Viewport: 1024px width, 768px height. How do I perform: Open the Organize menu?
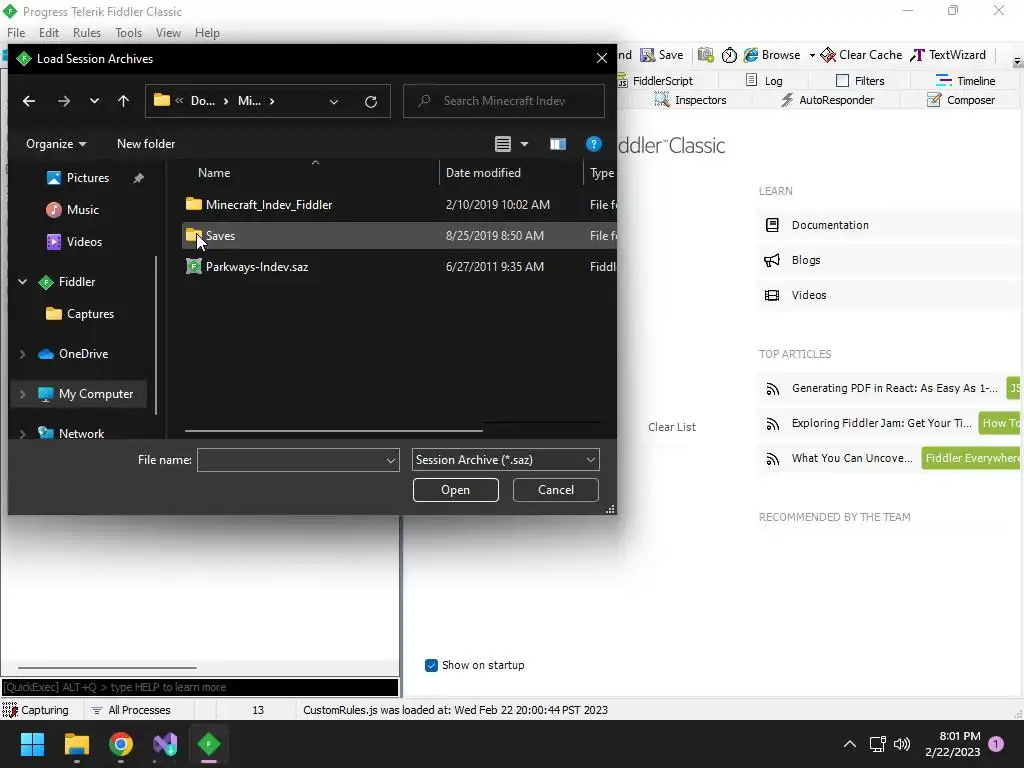[x=56, y=144]
